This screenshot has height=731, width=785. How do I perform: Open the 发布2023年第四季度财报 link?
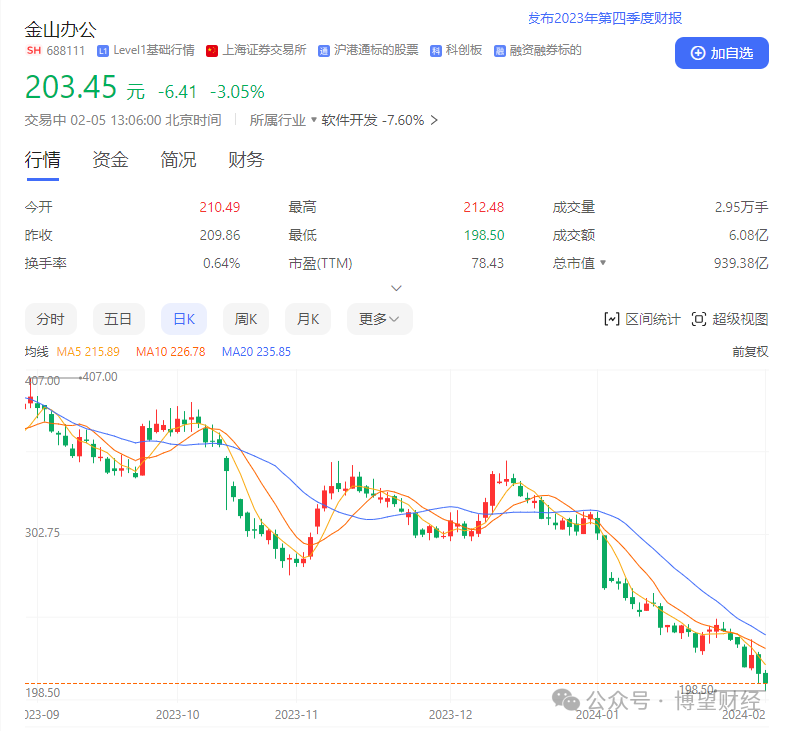tap(605, 19)
